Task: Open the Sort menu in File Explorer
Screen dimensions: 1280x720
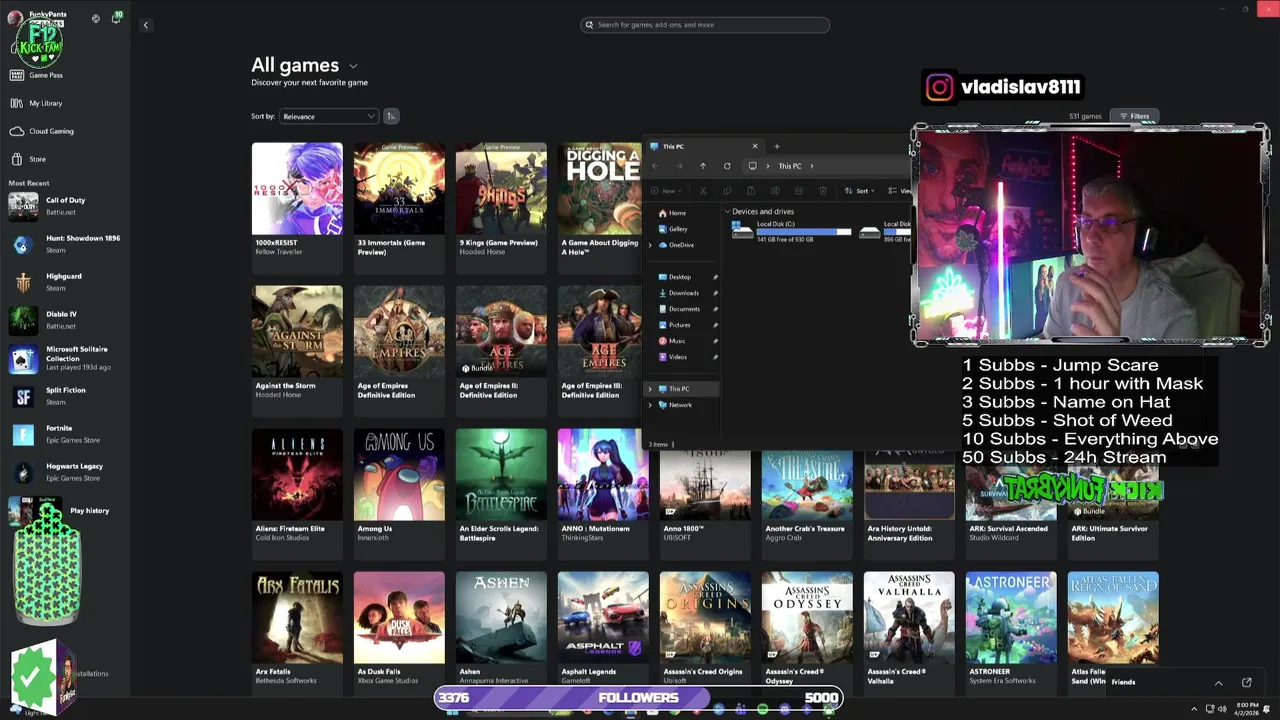Action: tap(859, 191)
